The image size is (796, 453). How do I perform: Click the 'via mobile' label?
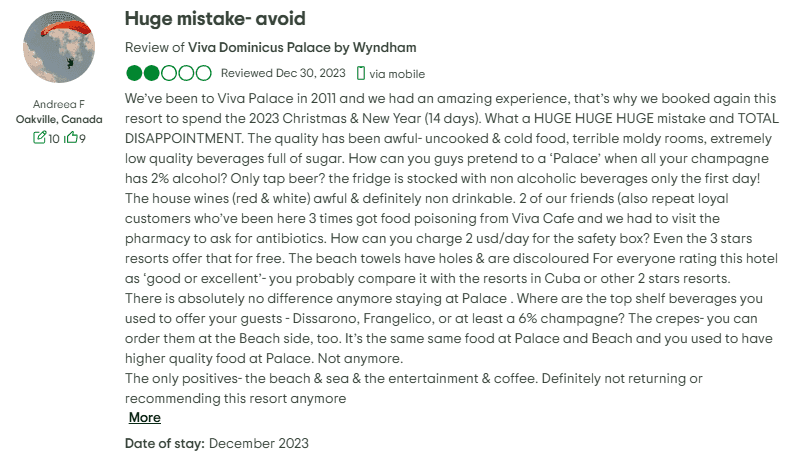[397, 73]
